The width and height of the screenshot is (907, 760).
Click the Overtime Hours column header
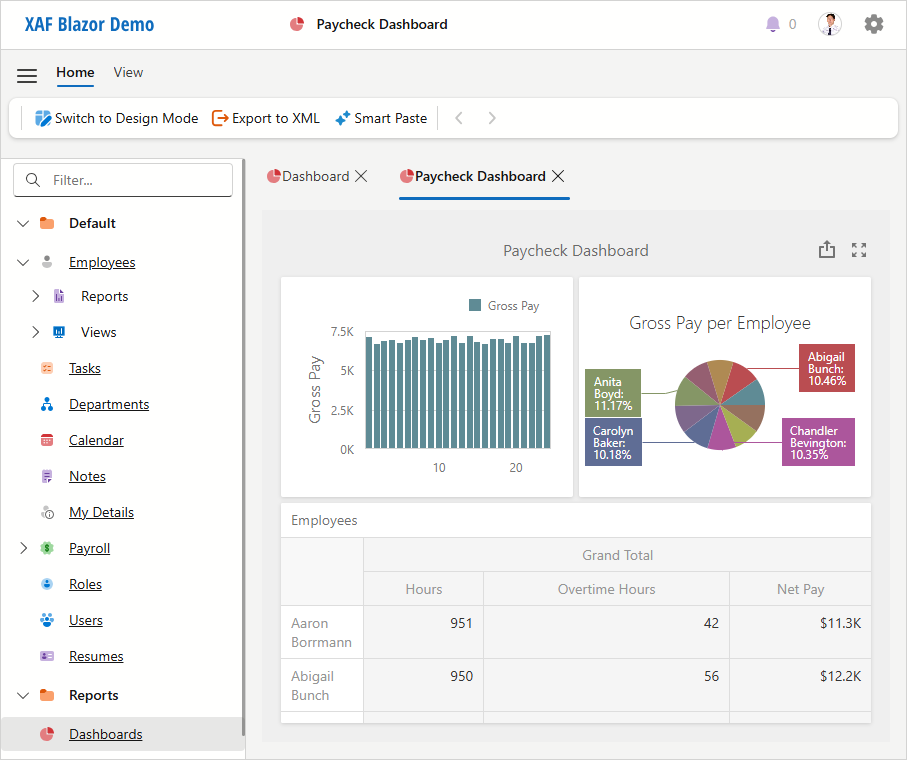click(x=606, y=589)
